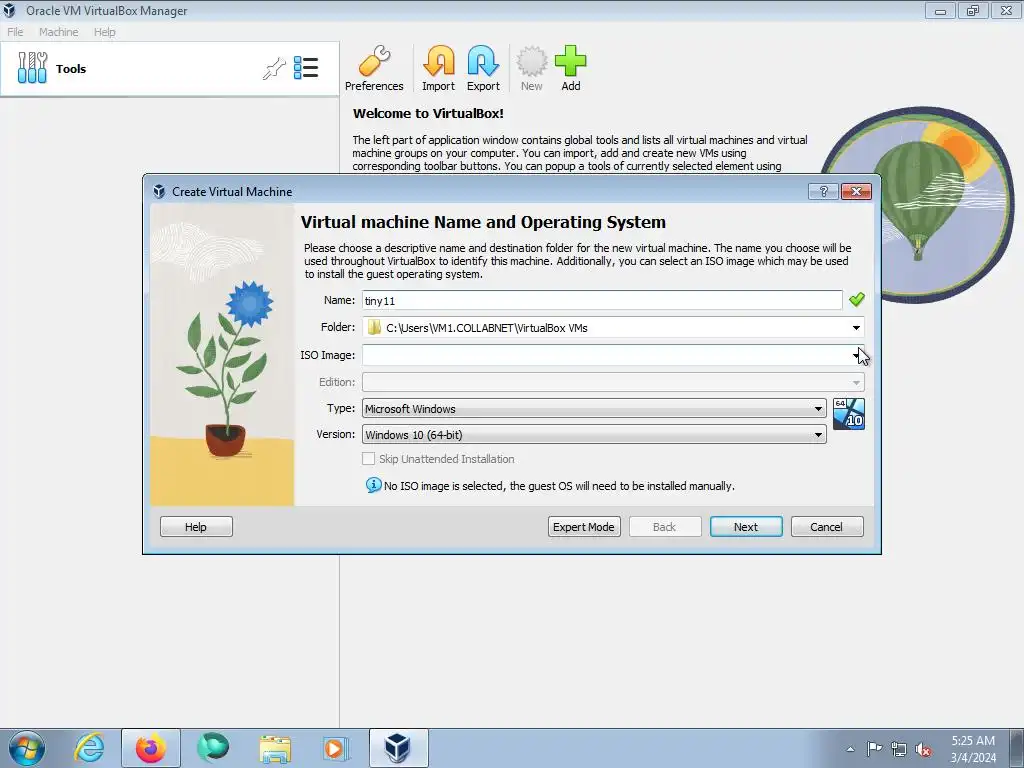1024x768 pixels.
Task: Expand the Folder dropdown list
Action: coord(856,327)
